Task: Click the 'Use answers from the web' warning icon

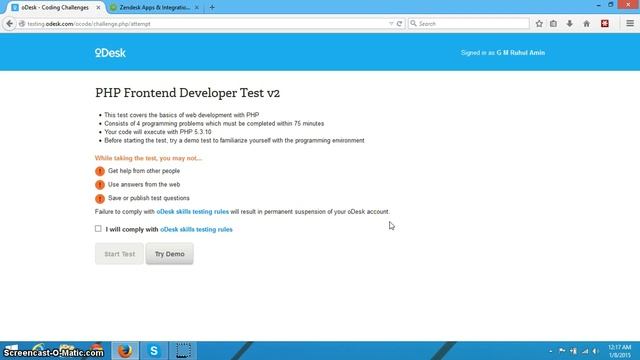Action: [x=100, y=185]
